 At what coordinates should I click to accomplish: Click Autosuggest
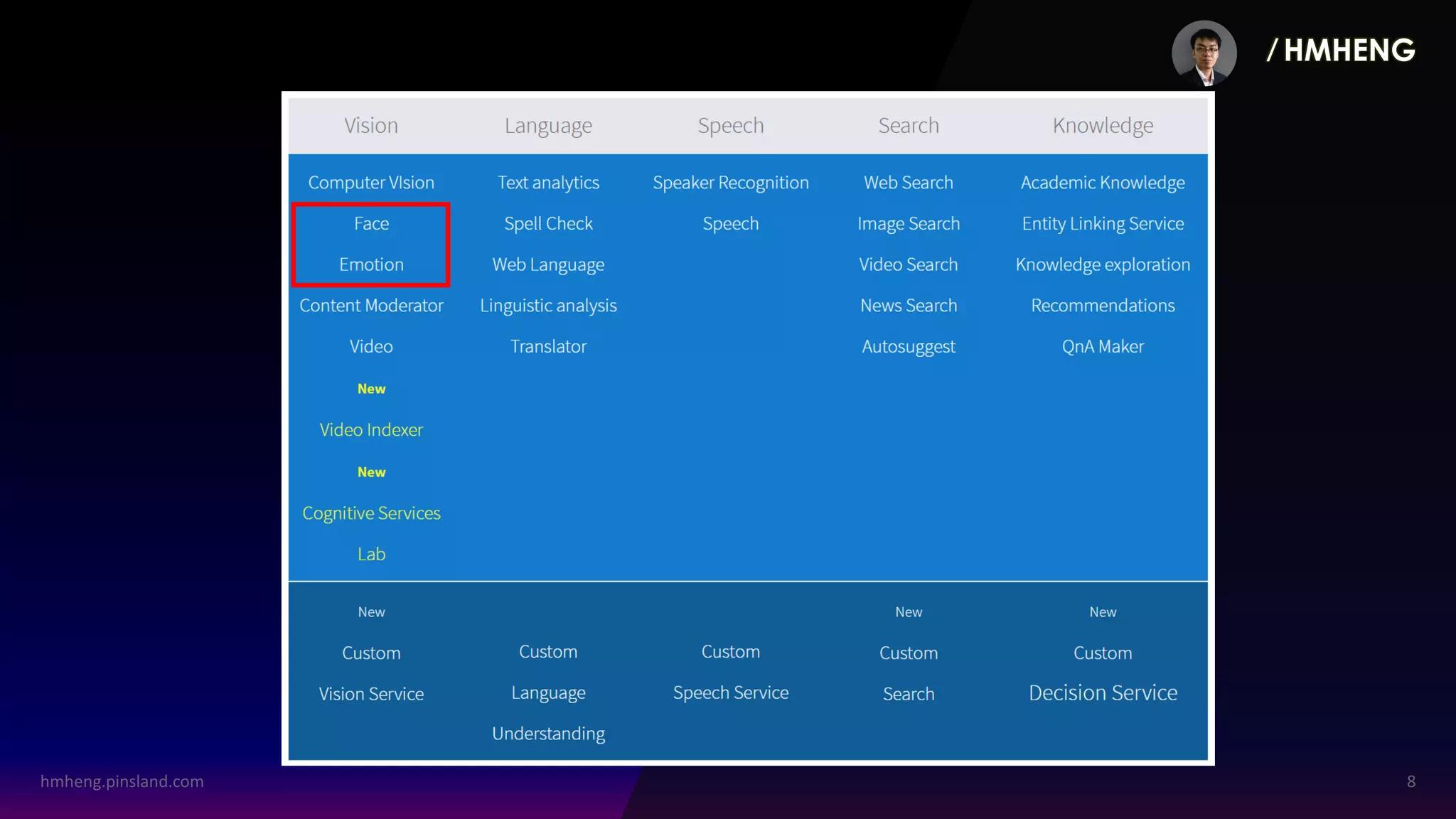coord(909,347)
